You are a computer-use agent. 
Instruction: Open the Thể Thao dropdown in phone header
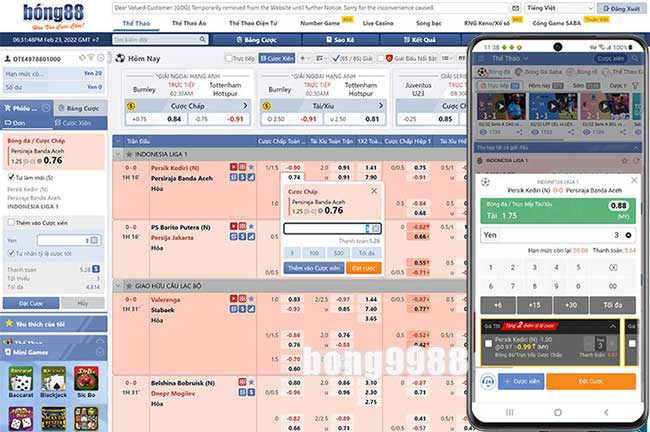(510, 59)
